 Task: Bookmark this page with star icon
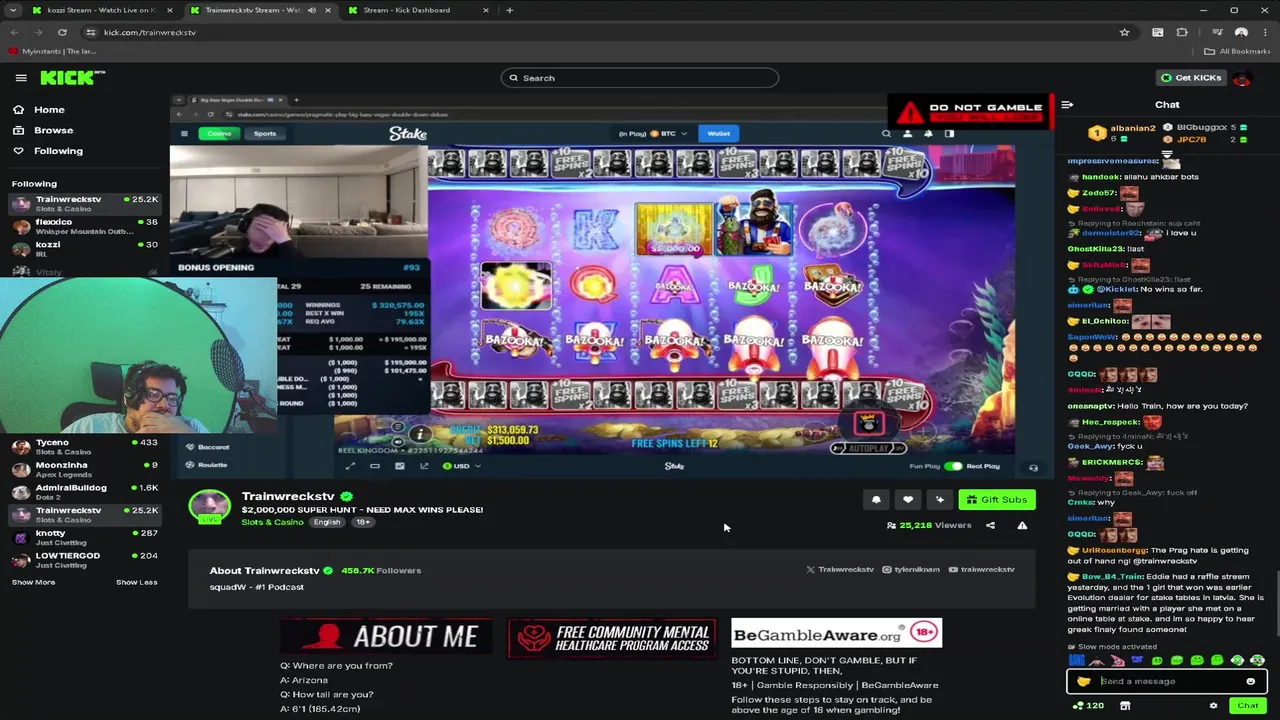click(x=1124, y=32)
